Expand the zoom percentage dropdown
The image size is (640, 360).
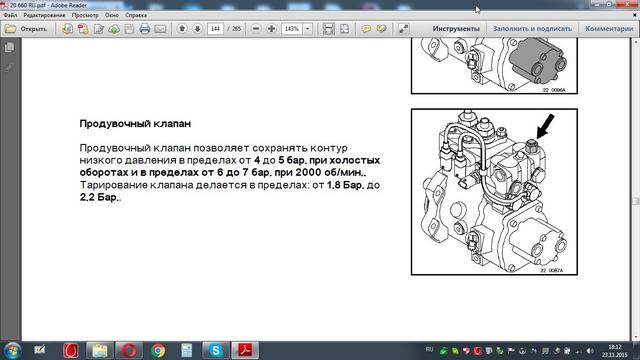[x=307, y=29]
